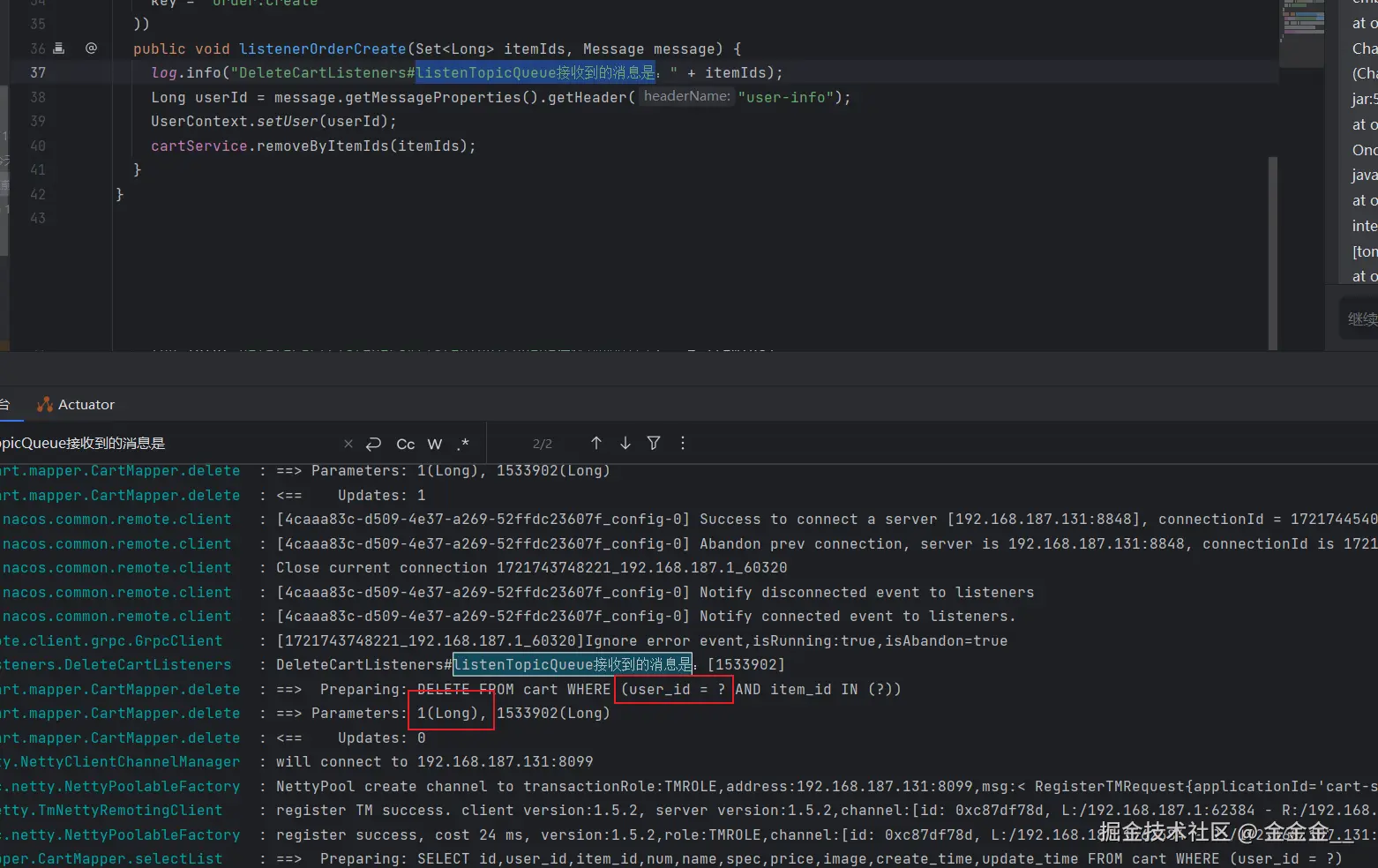
Task: Click line number 37 in gutter
Action: [38, 72]
